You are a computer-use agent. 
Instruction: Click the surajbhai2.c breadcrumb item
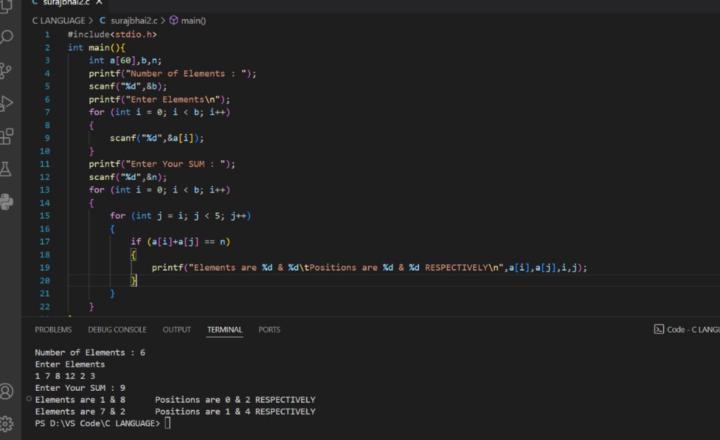coord(129,21)
